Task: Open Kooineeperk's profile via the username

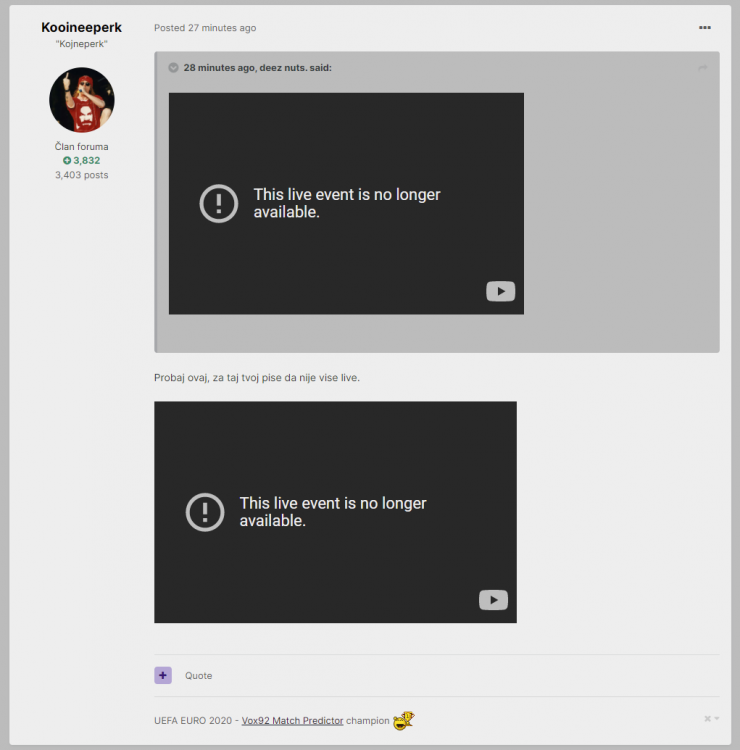Action: (x=81, y=27)
